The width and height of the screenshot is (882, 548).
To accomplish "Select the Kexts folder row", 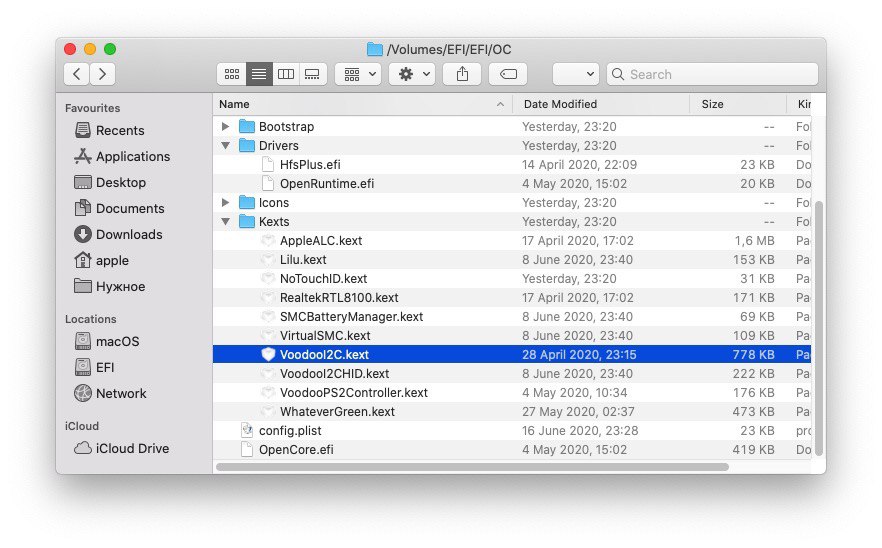I will click(512, 222).
